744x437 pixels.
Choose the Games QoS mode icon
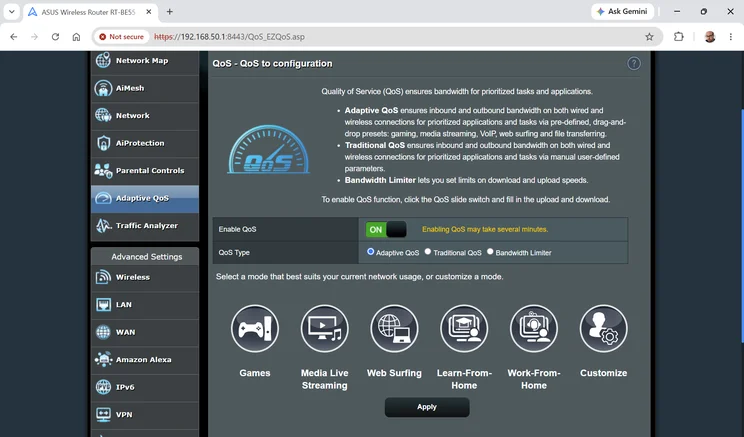tap(255, 328)
